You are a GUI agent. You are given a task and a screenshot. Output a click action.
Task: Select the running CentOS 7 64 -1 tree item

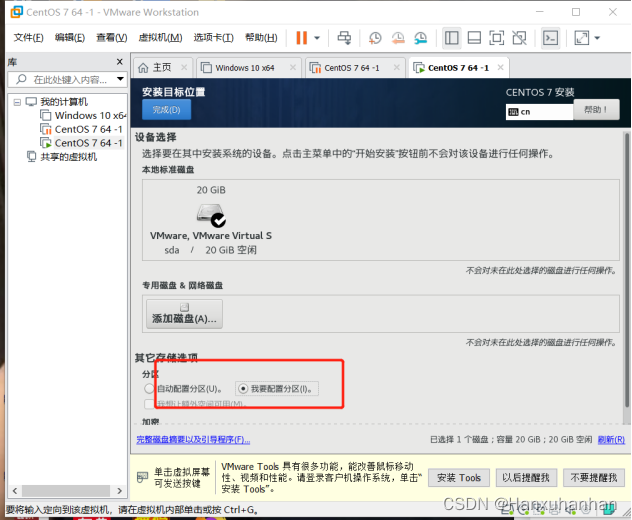[81, 143]
